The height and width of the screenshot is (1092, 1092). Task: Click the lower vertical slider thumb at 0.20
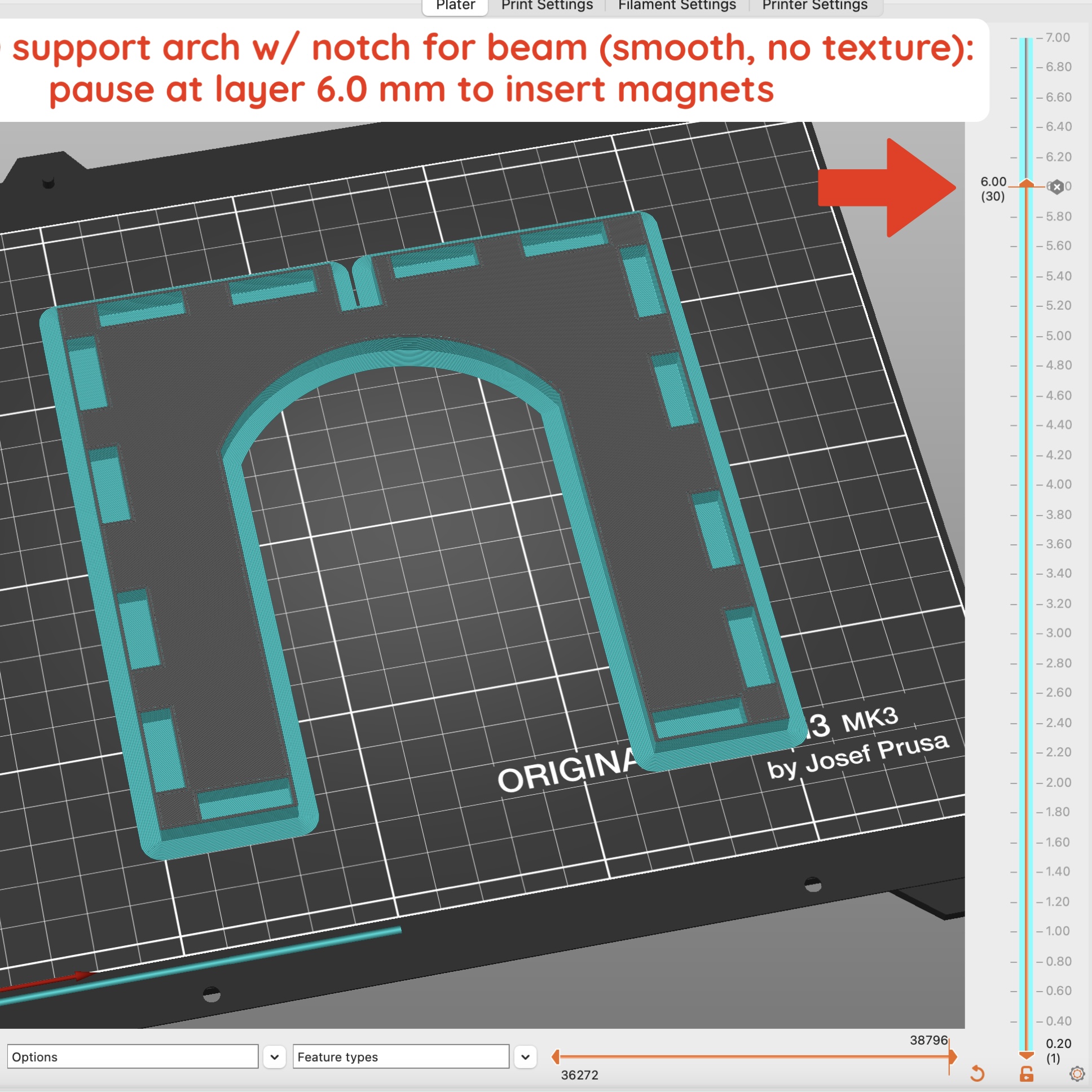coord(1027,1055)
